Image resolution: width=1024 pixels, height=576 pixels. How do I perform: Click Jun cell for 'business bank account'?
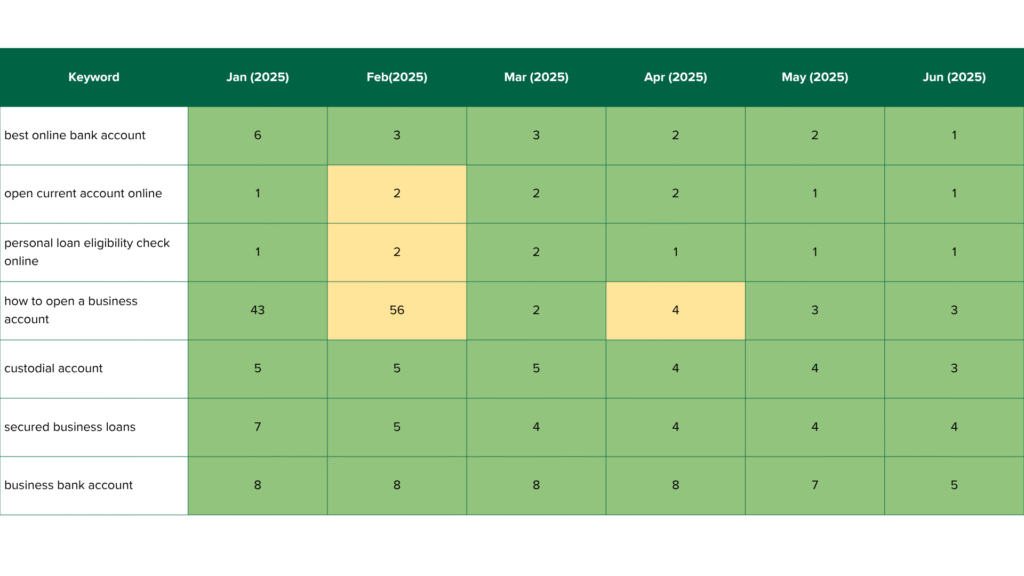pyautogui.click(x=954, y=485)
